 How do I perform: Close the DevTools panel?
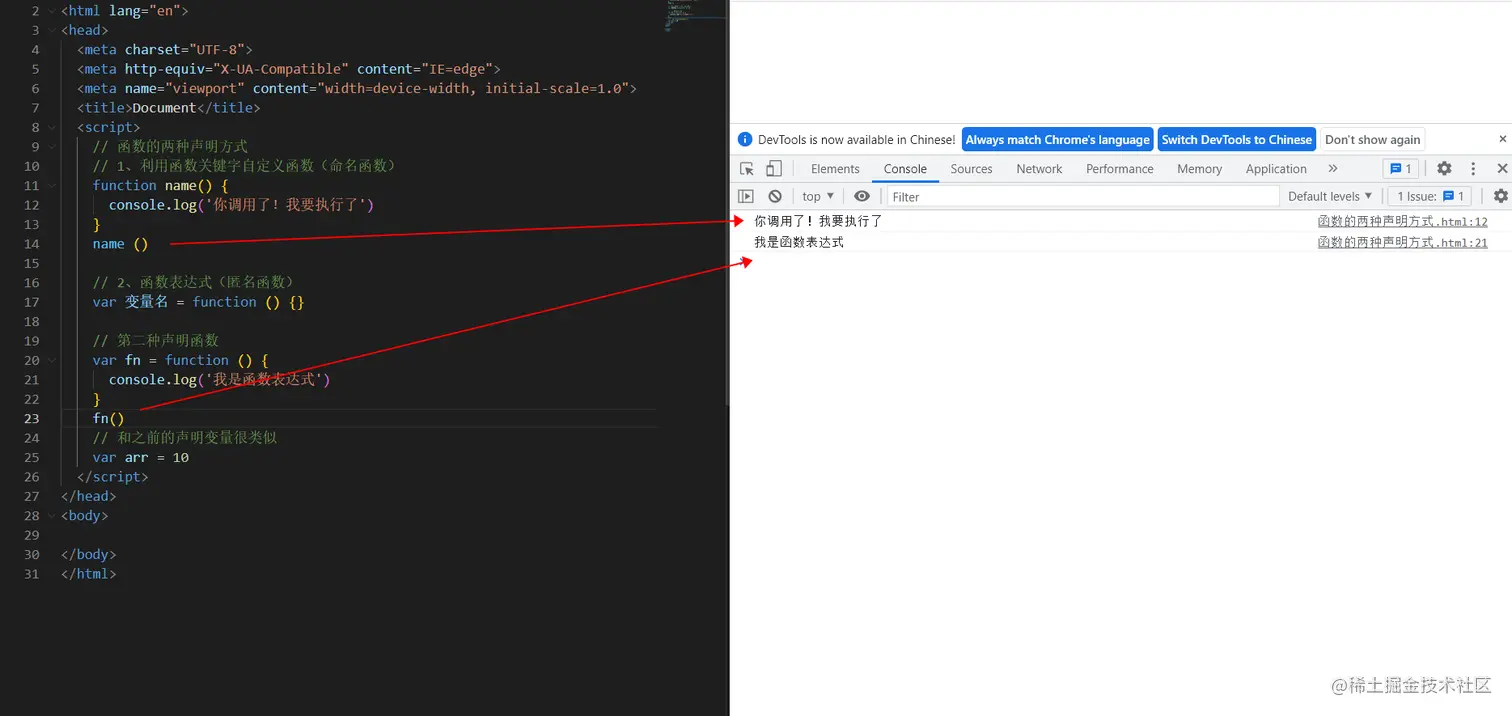pos(1502,169)
